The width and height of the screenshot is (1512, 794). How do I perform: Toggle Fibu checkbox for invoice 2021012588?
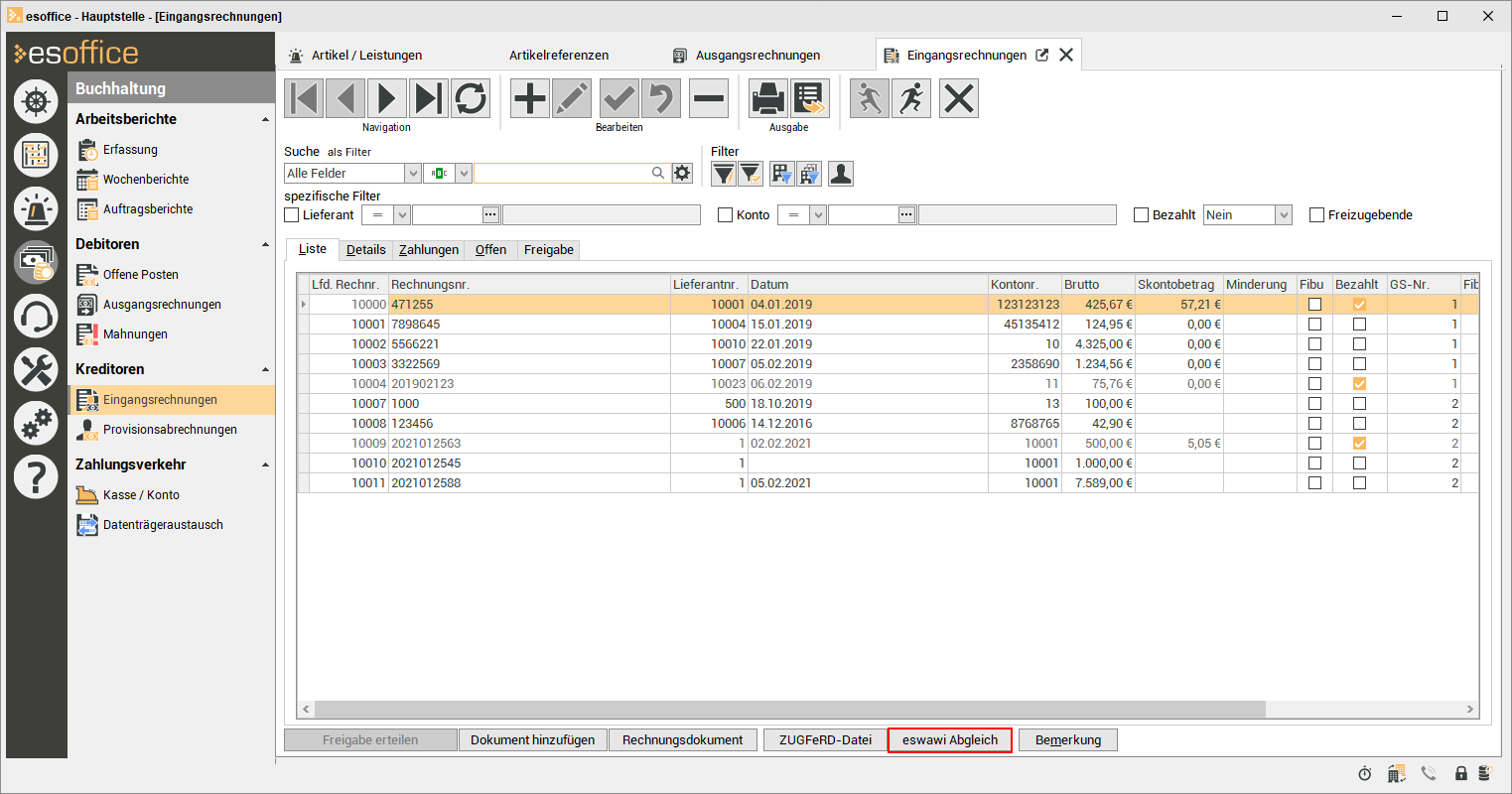(x=1314, y=482)
